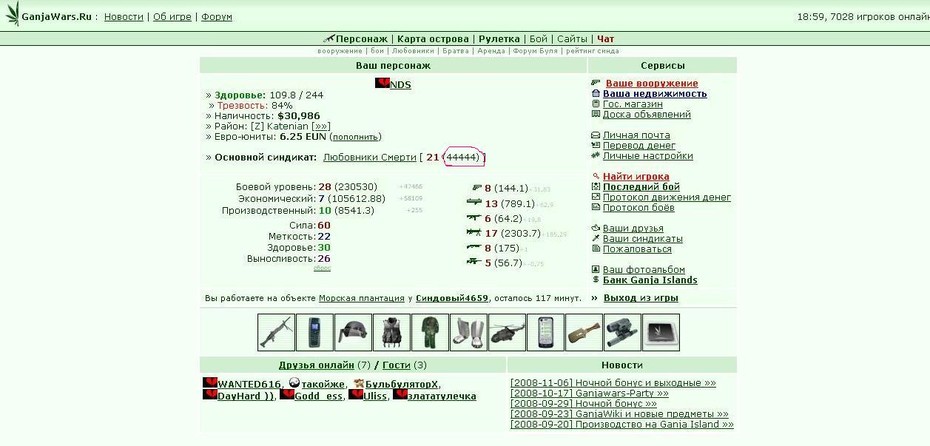Open friend profile DayHard ))
The height and width of the screenshot is (446, 930).
247,396
